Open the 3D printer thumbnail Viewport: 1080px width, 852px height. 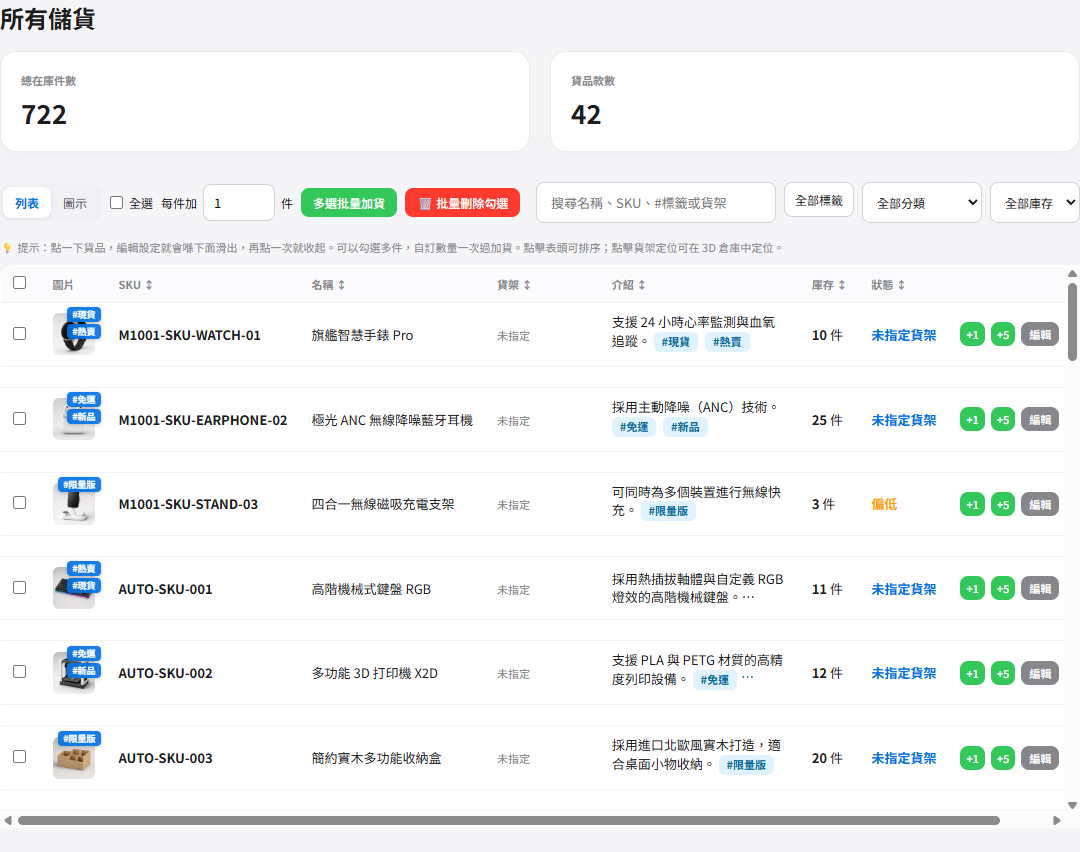[x=74, y=672]
